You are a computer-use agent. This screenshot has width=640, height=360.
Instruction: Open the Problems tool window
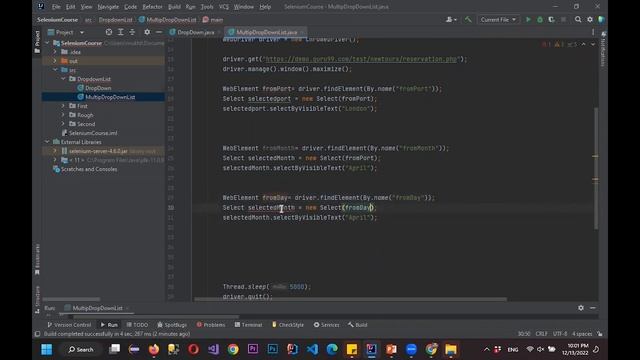[211, 324]
